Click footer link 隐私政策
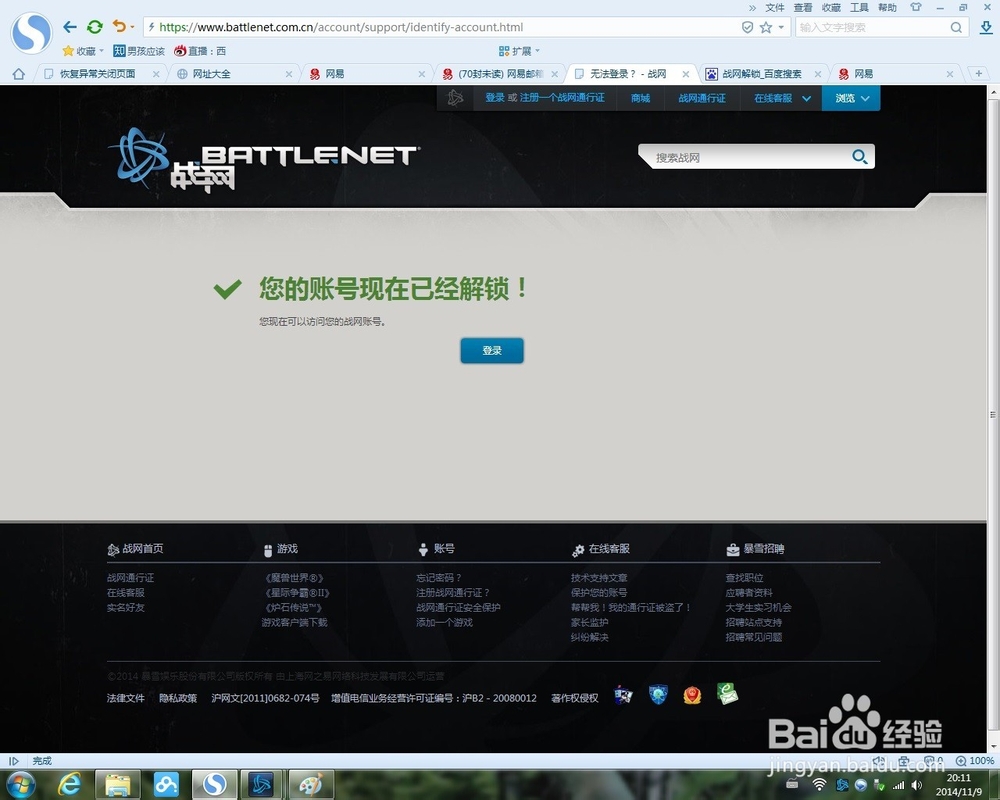 (178, 698)
